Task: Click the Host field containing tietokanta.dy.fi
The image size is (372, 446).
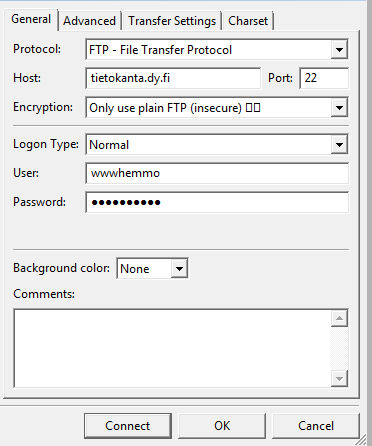Action: (x=173, y=78)
